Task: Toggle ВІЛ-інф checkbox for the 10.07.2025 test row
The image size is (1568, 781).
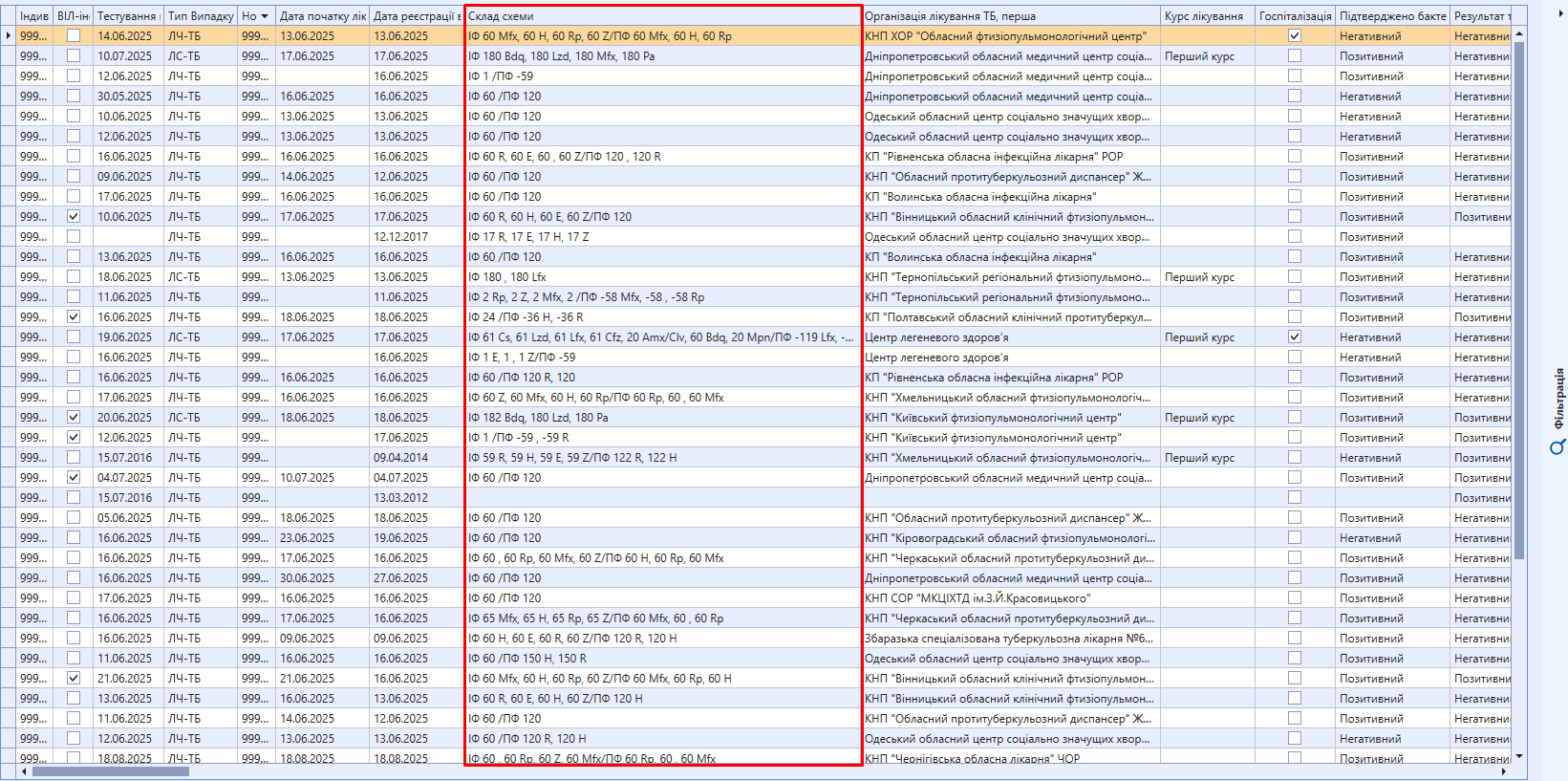Action: [74, 56]
